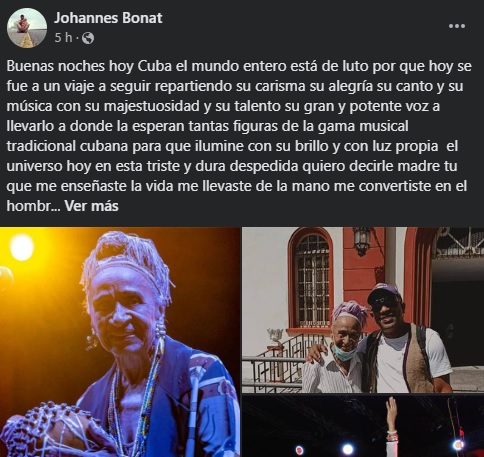This screenshot has width=484, height=457.
Task: Click the arched window in the outdoor photo
Action: [312, 280]
